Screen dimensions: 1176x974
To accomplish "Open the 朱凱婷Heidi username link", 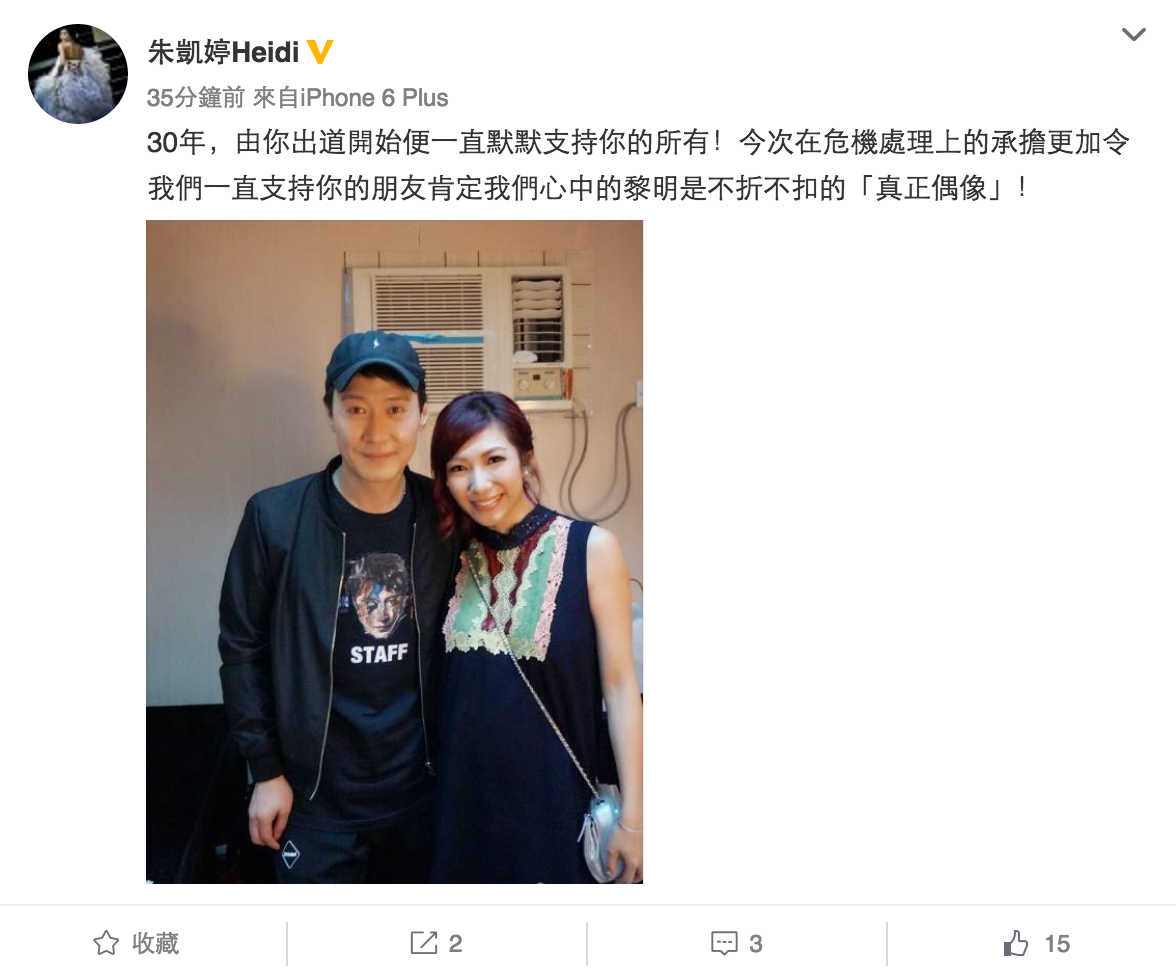I will [x=224, y=52].
